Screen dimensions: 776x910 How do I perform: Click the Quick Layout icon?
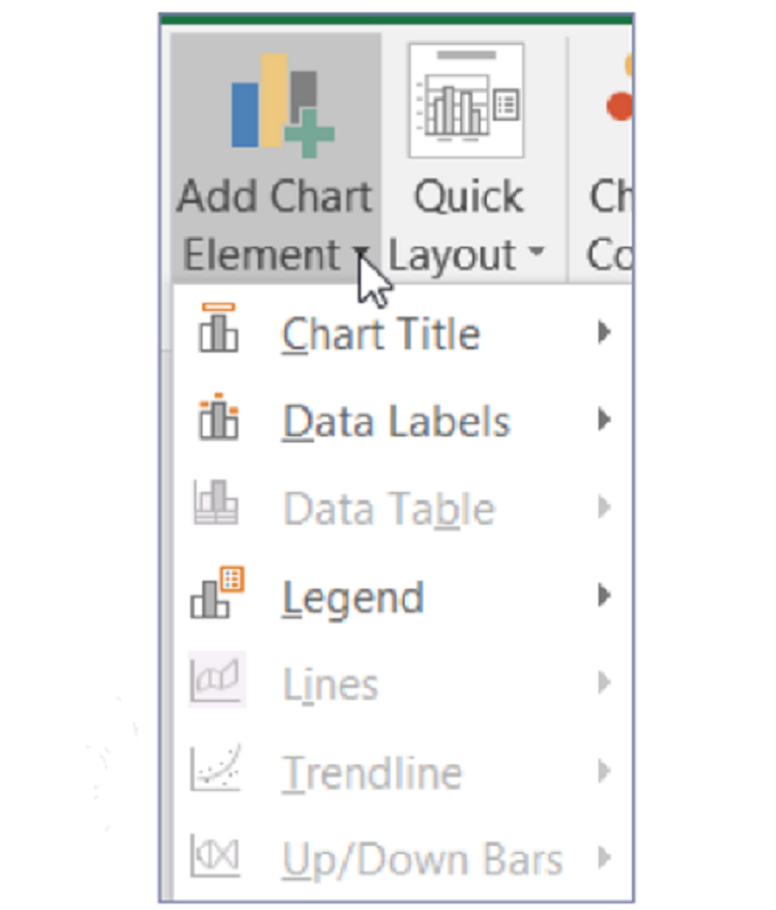[x=465, y=100]
